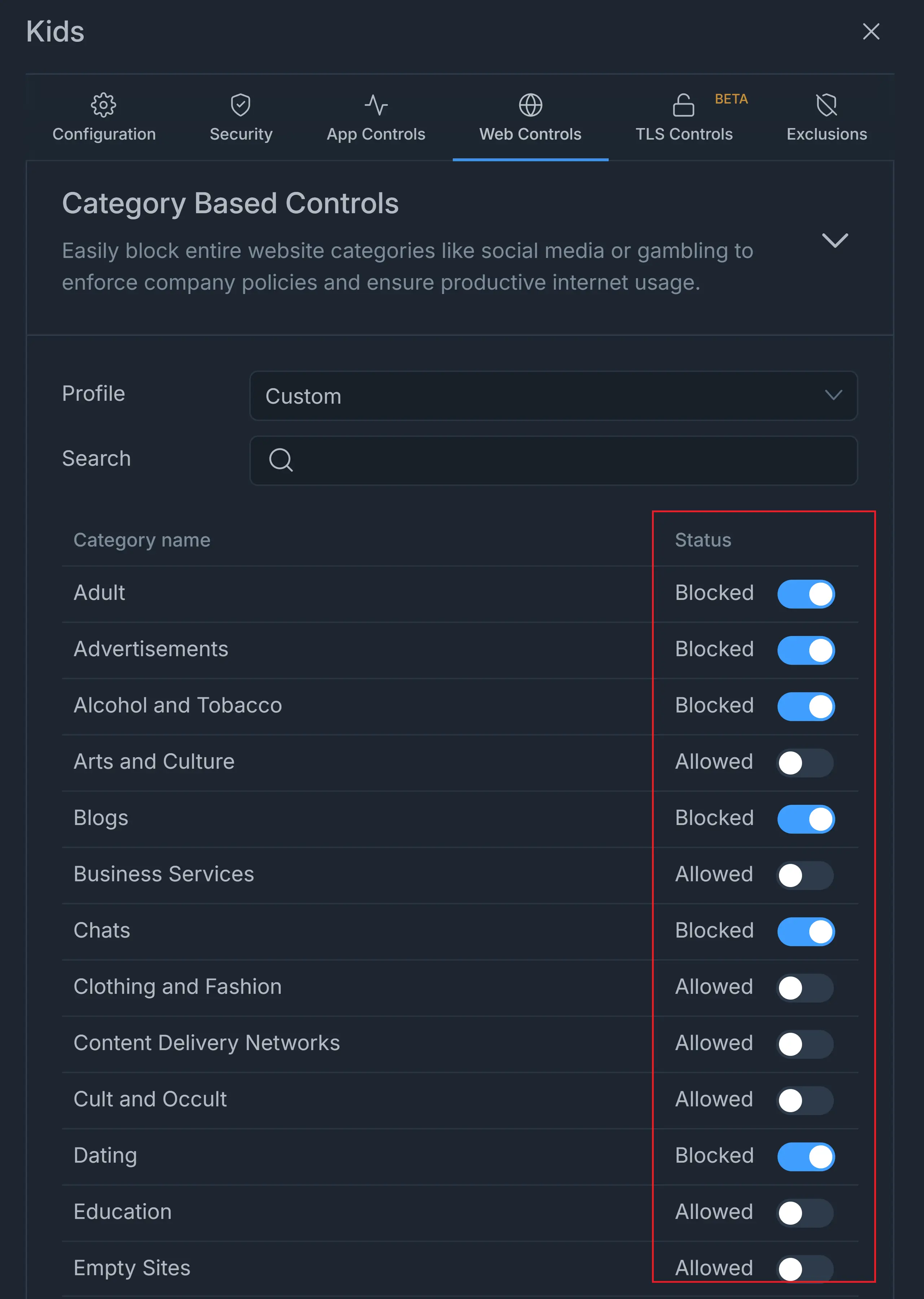Click the Profile dropdown chevron arrow
Viewport: 924px width, 1299px height.
833,395
